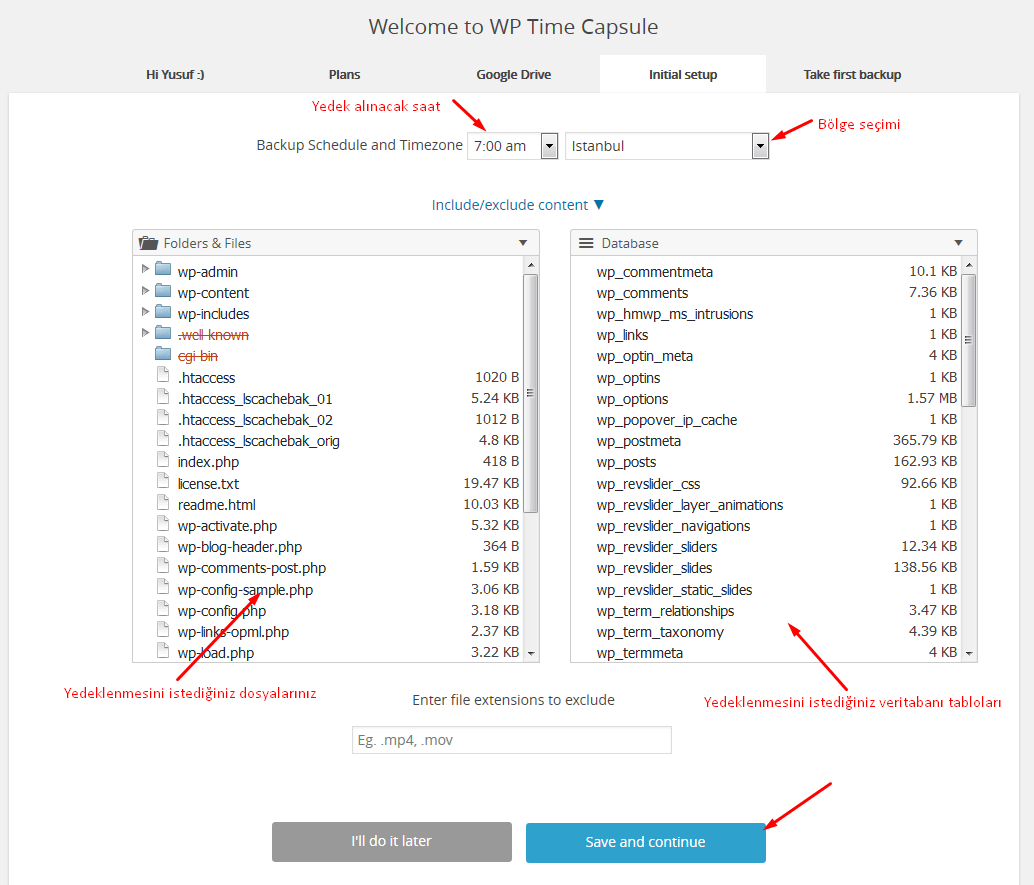Click the folder icon beside wp-content
Image resolution: width=1034 pixels, height=885 pixels.
pyautogui.click(x=163, y=292)
